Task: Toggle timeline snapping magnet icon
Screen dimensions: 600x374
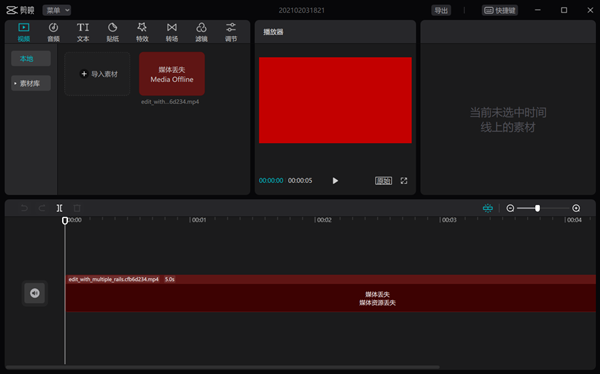Action: coord(488,208)
